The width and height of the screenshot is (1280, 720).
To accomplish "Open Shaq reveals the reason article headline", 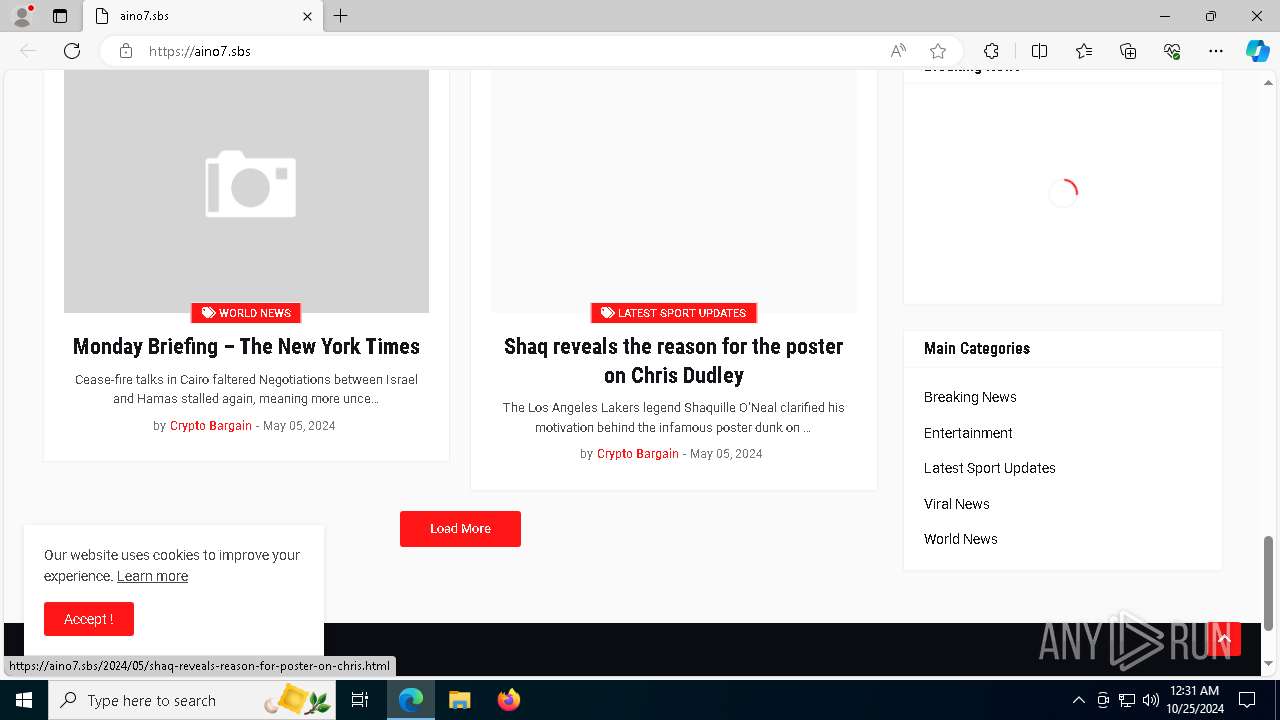I will click(674, 361).
